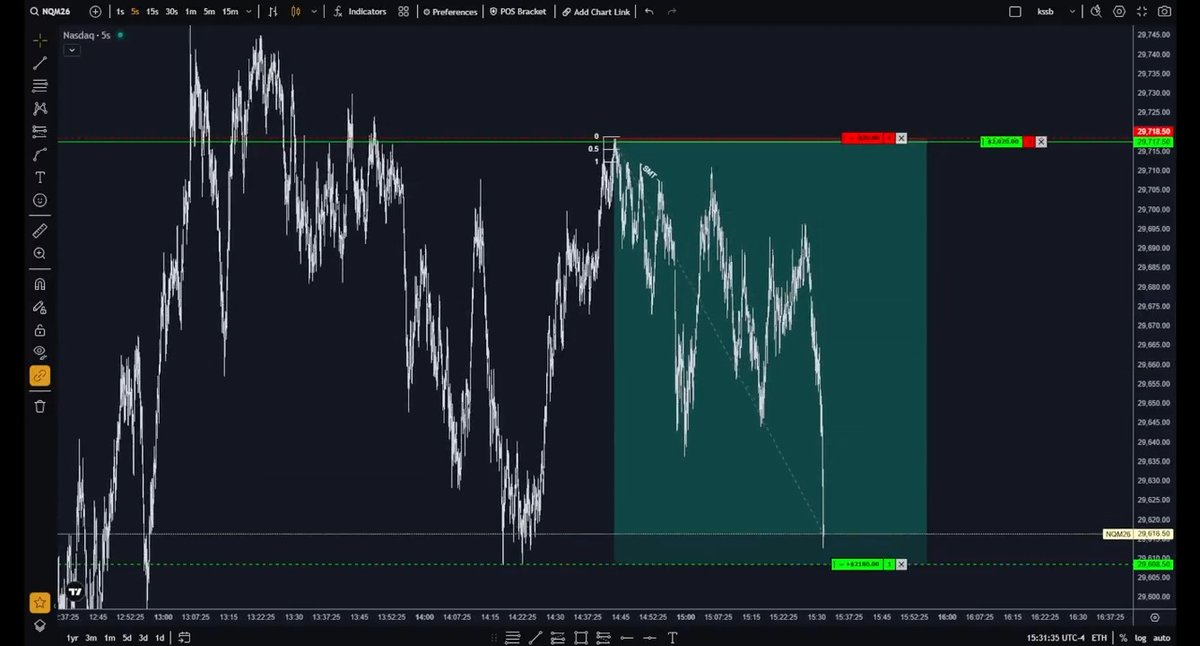Select the ruler measure tool
The width and height of the screenshot is (1200, 646).
(x=40, y=231)
